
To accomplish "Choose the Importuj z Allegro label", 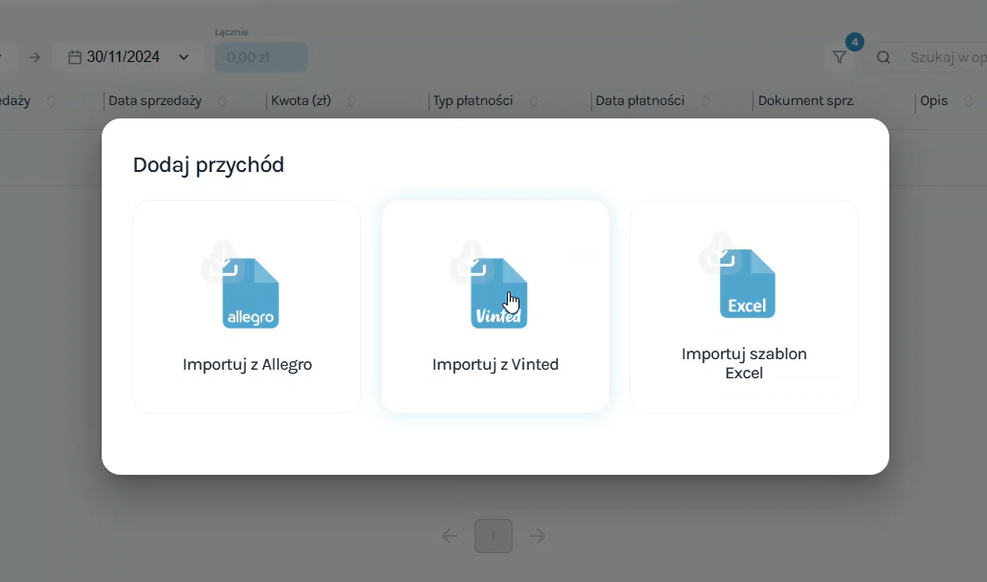I will tap(247, 364).
